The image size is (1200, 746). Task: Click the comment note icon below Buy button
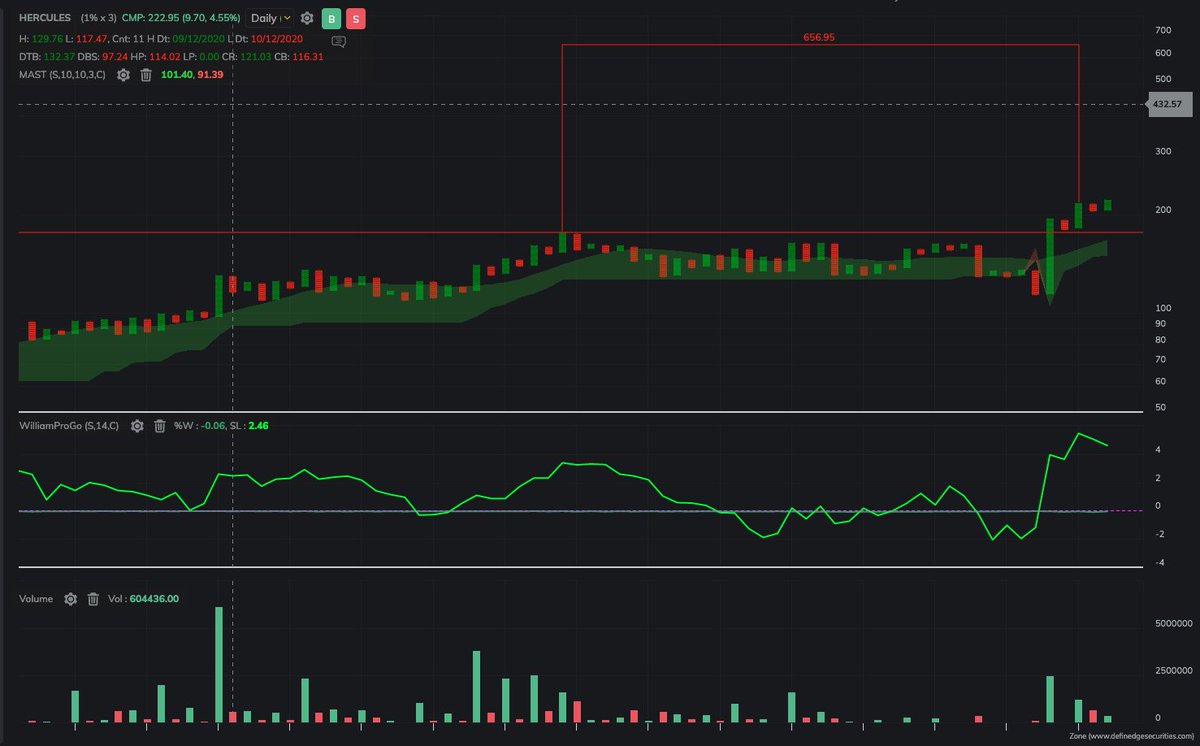coord(338,42)
